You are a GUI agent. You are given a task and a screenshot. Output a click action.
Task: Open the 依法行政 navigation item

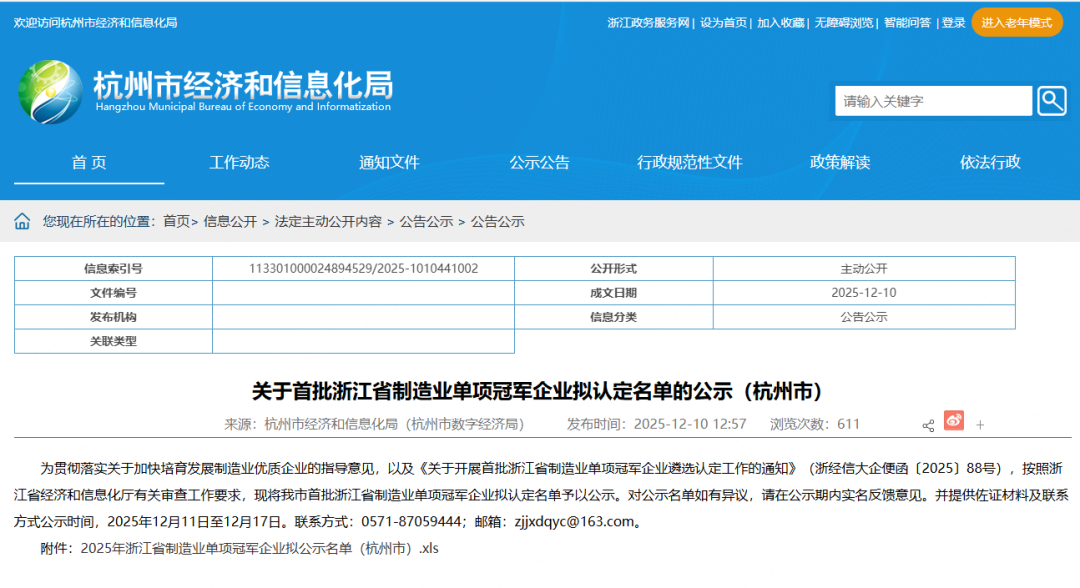[x=990, y=162]
